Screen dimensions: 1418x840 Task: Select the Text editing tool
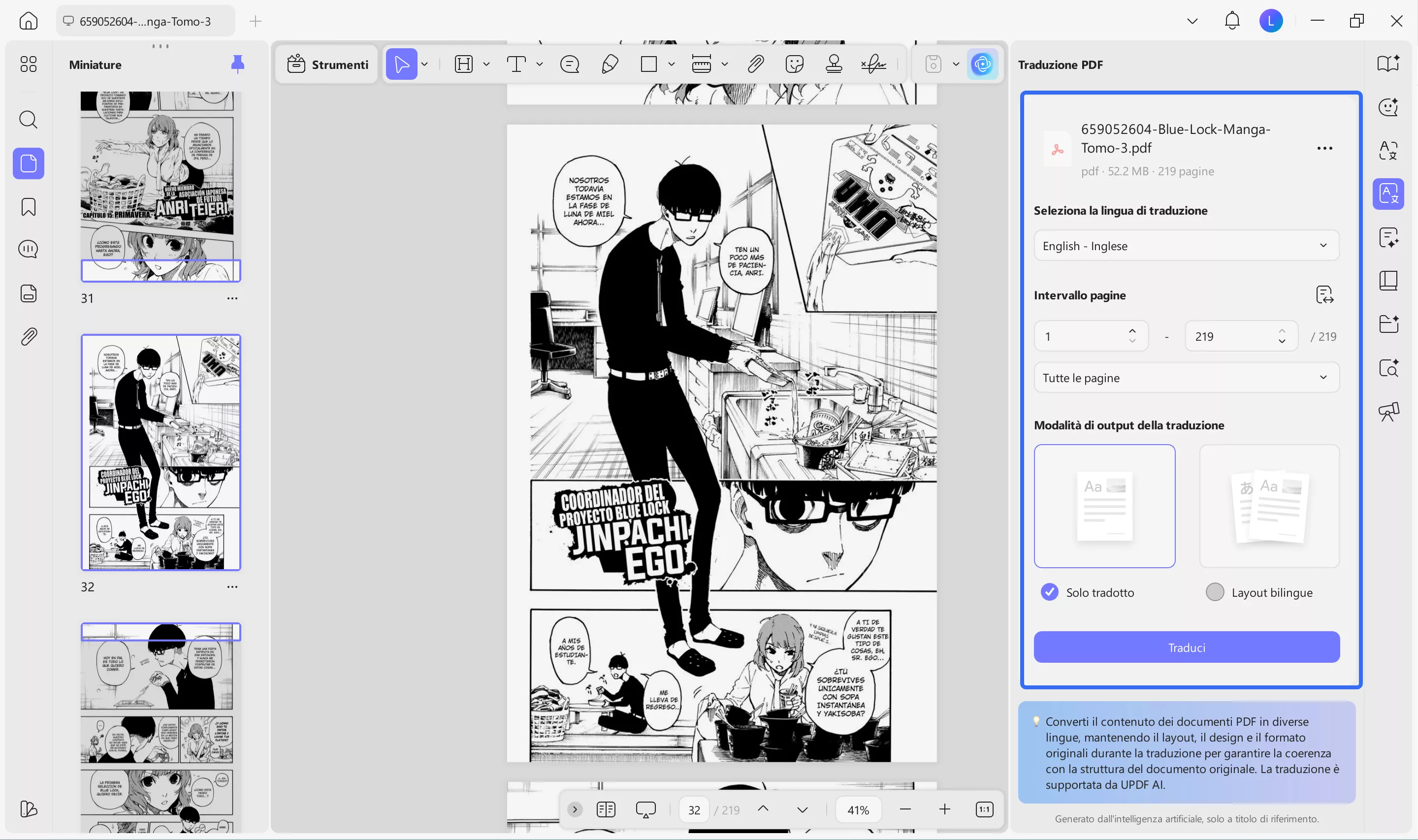(x=516, y=64)
